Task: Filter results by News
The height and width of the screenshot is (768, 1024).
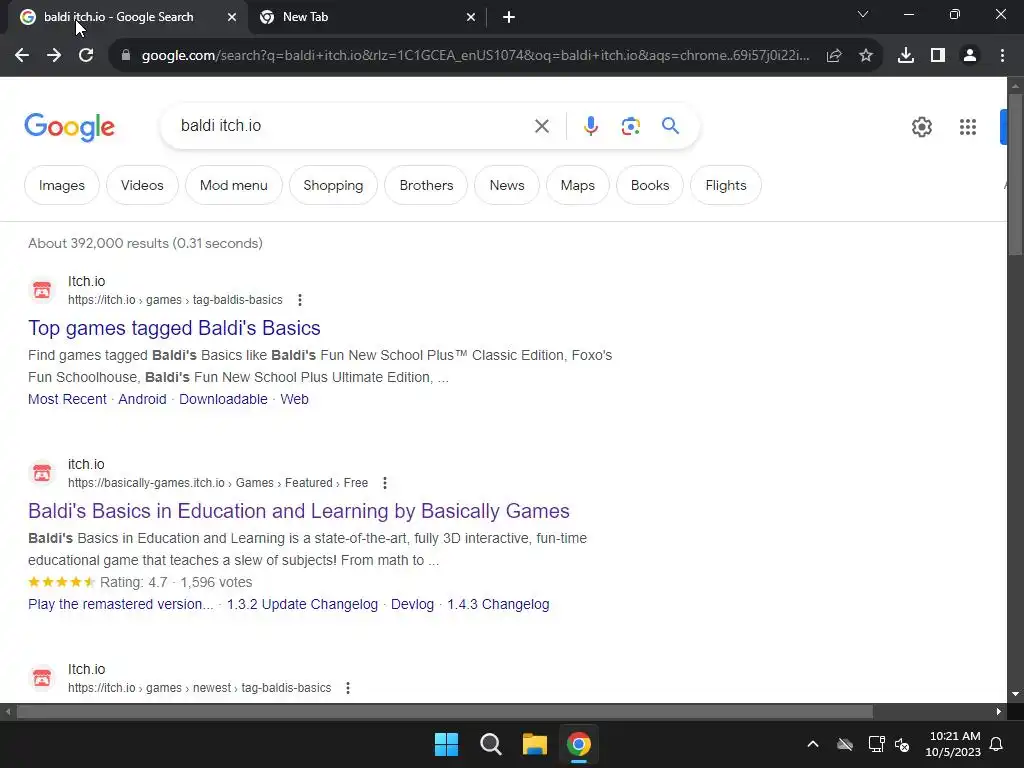Action: pos(507,185)
